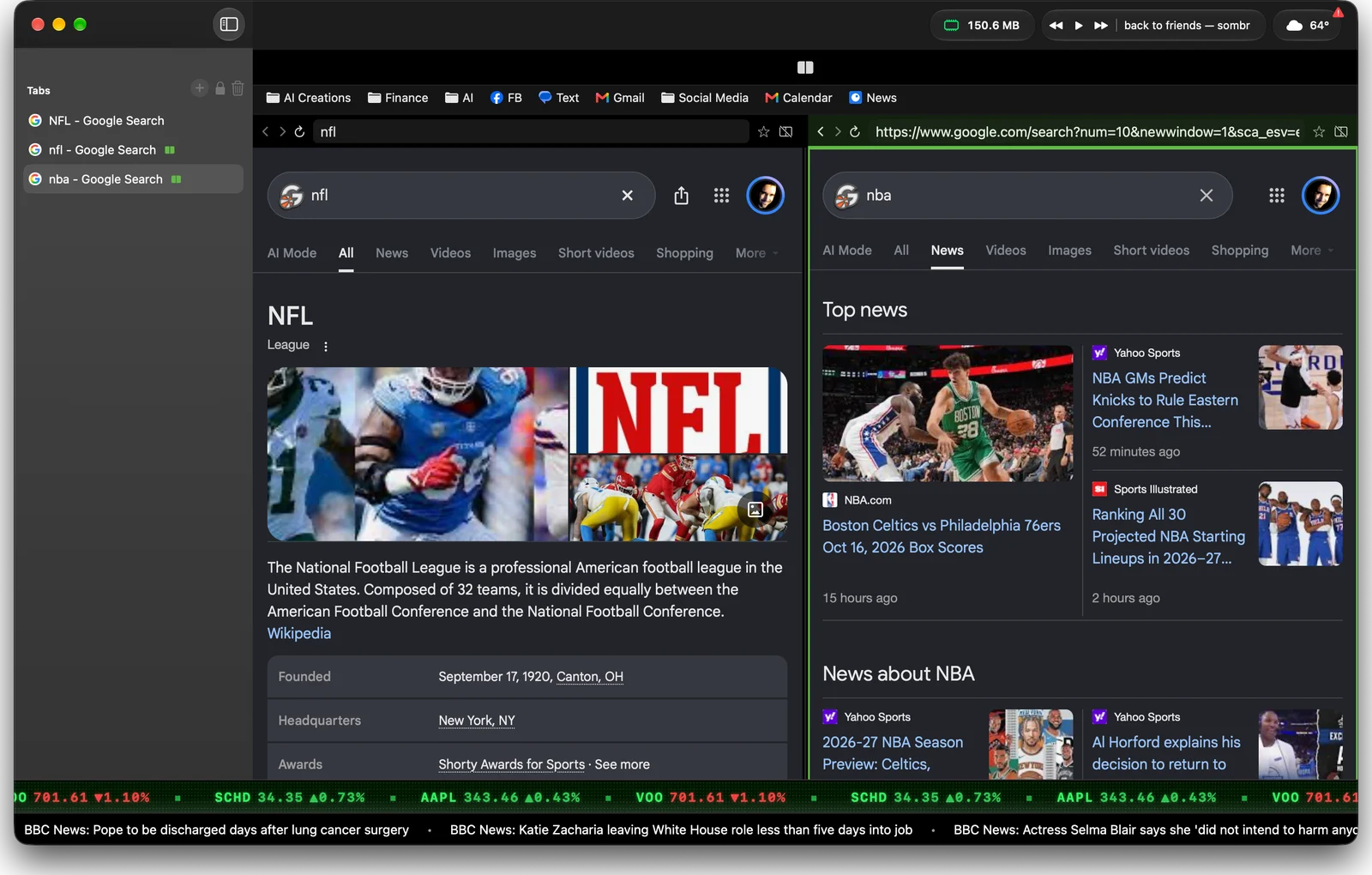Reload the nfl pane with the refresh icon
1372x875 pixels.
[299, 131]
